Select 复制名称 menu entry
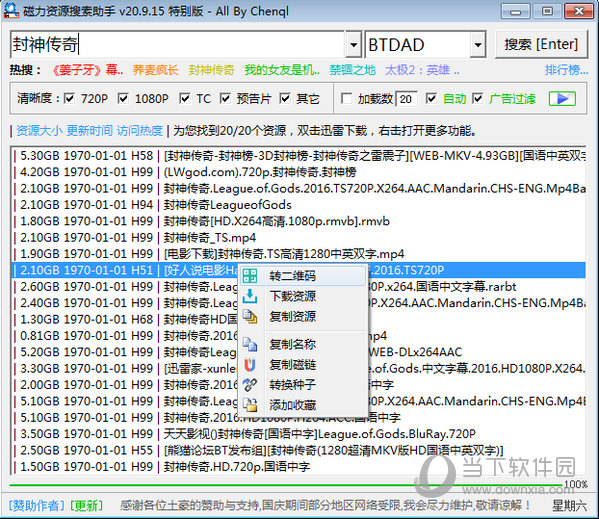 tap(302, 344)
